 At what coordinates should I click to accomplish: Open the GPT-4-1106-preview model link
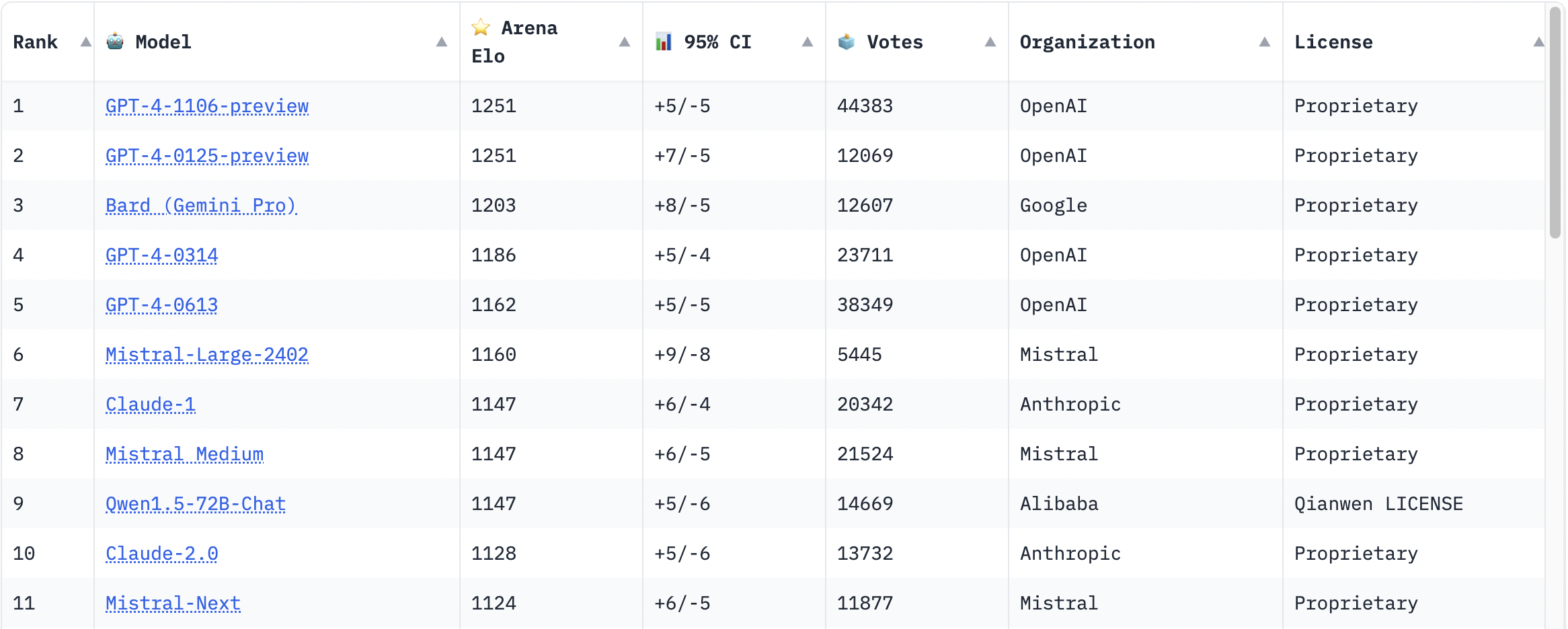[x=207, y=106]
